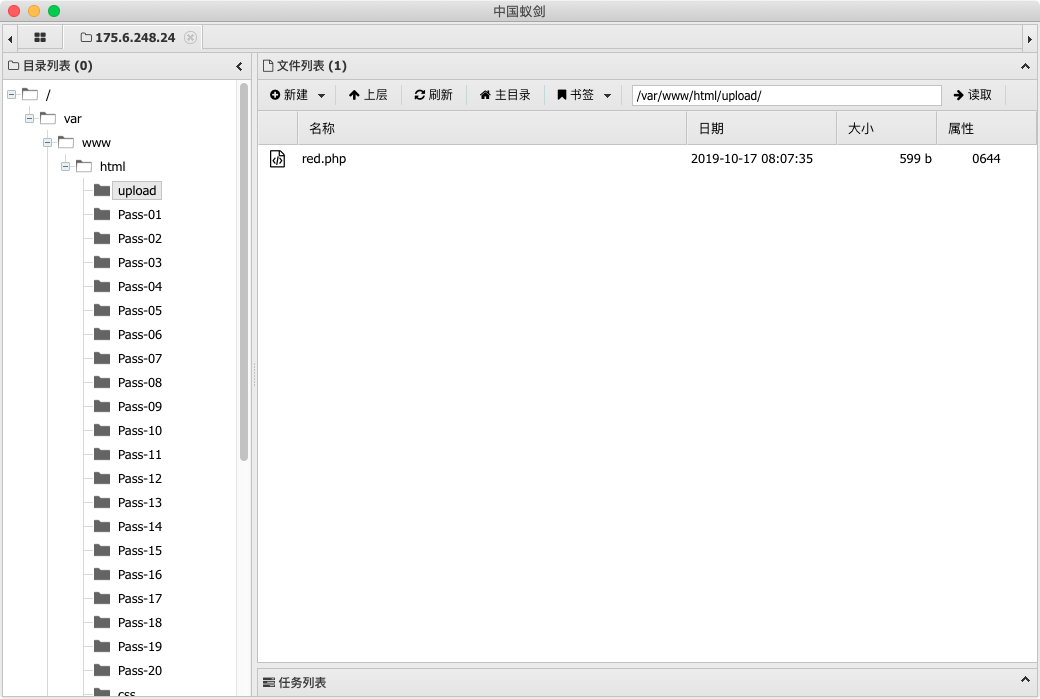1040x699 pixels.
Task: Click the 0644 permission cell
Action: tap(986, 159)
